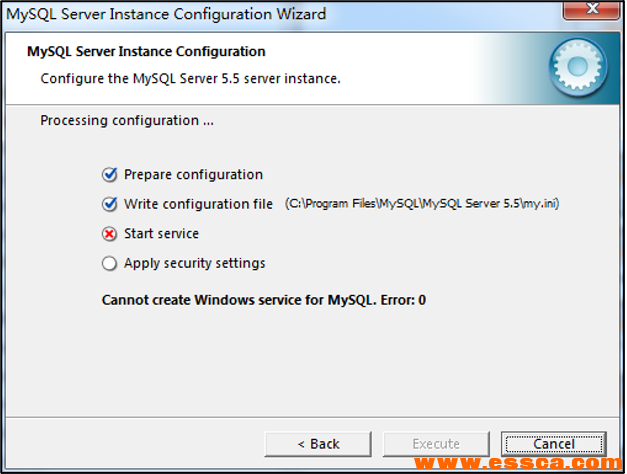Image resolution: width=627 pixels, height=474 pixels.
Task: Click the Cannot create Windows service error message
Action: [x=264, y=300]
